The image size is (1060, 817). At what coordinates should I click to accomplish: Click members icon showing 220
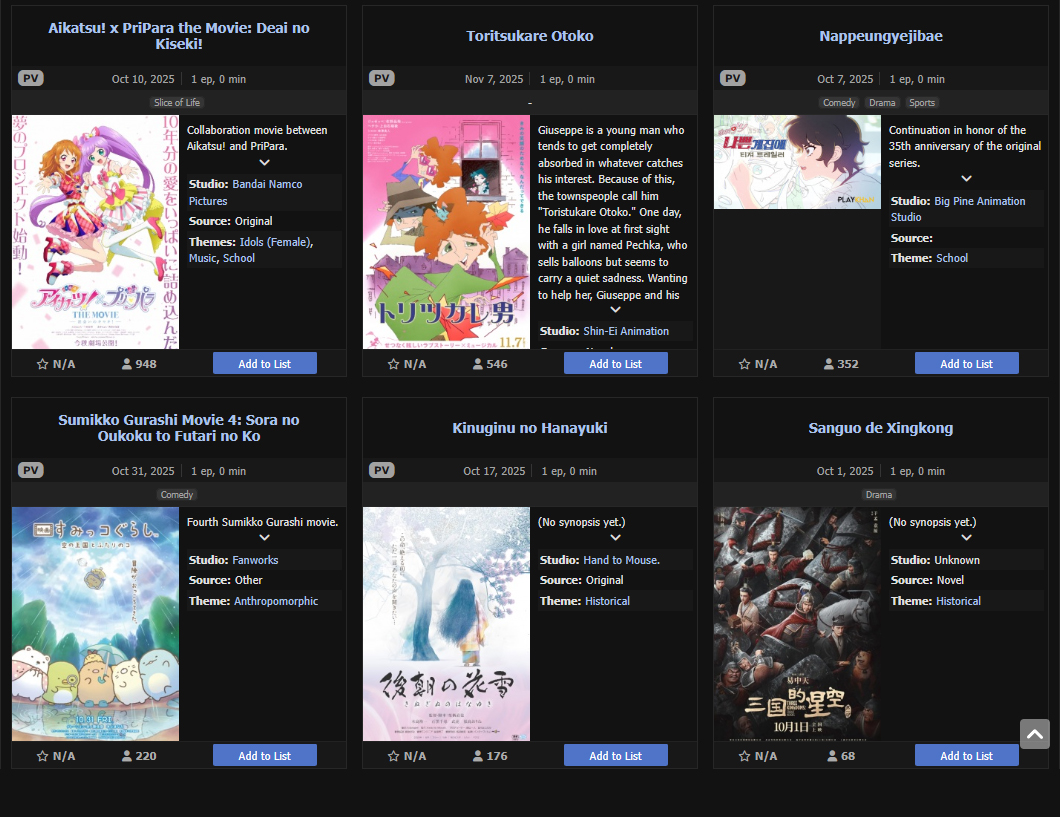point(126,756)
